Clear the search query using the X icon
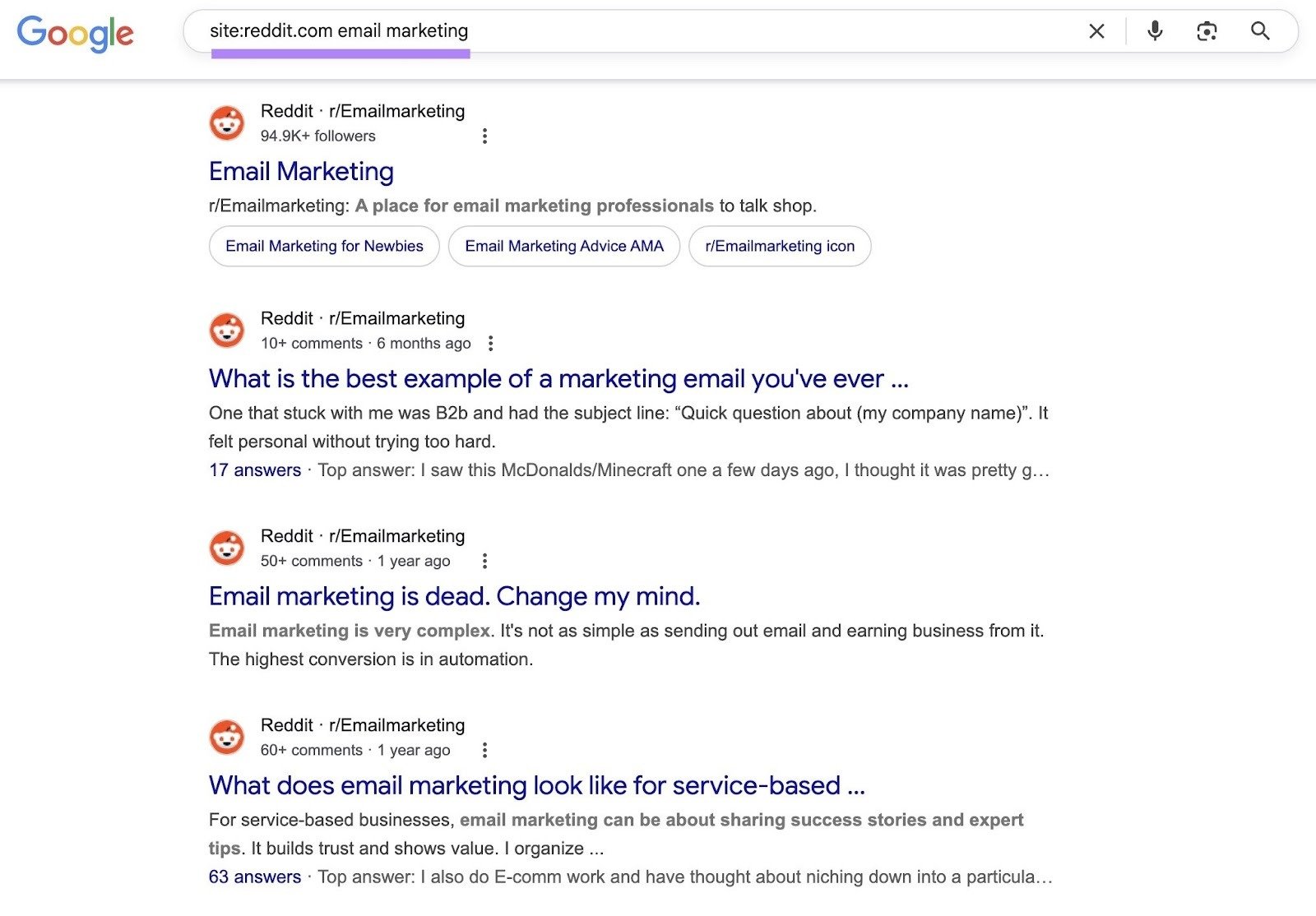 coord(1096,31)
